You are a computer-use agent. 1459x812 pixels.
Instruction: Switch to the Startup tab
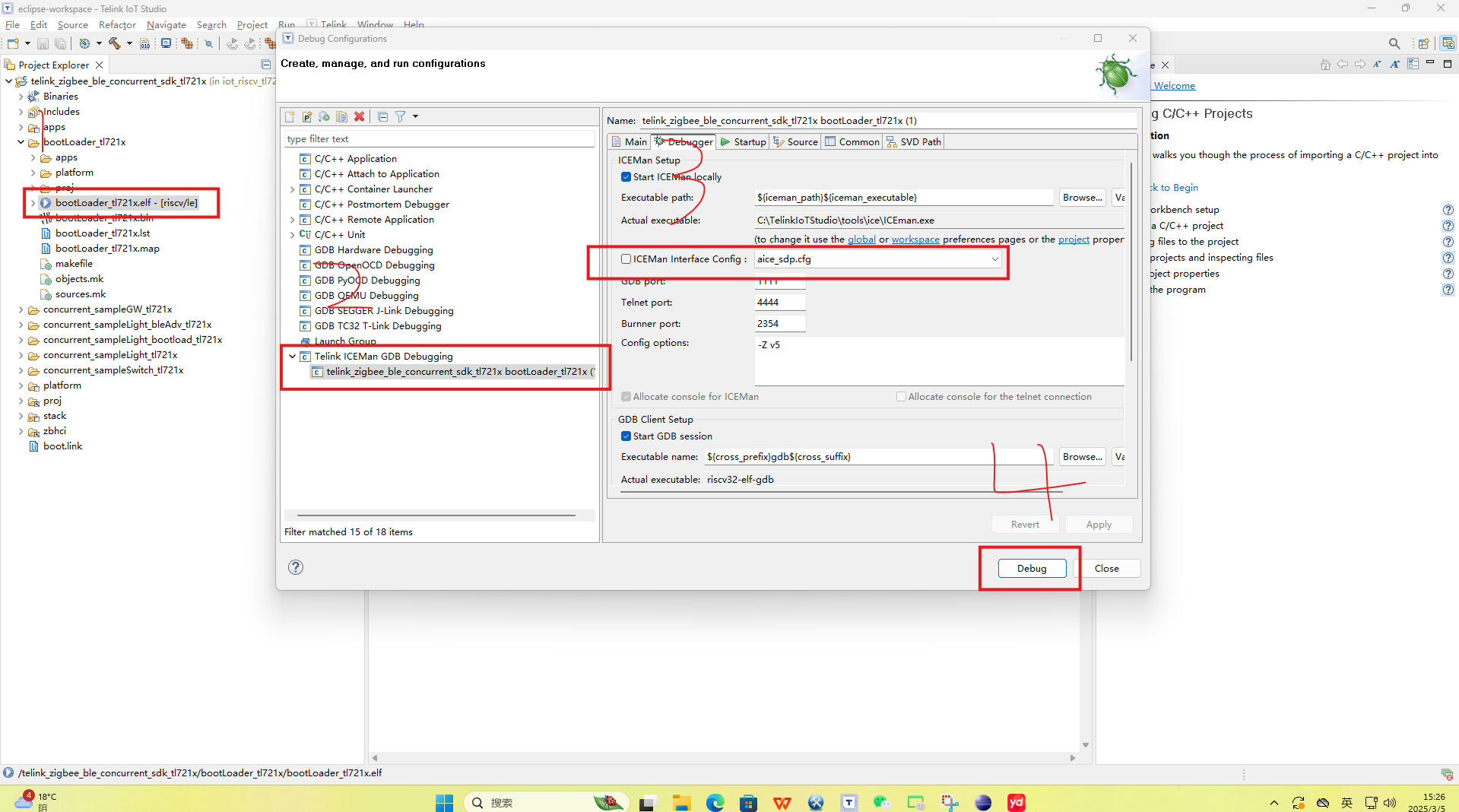click(743, 142)
